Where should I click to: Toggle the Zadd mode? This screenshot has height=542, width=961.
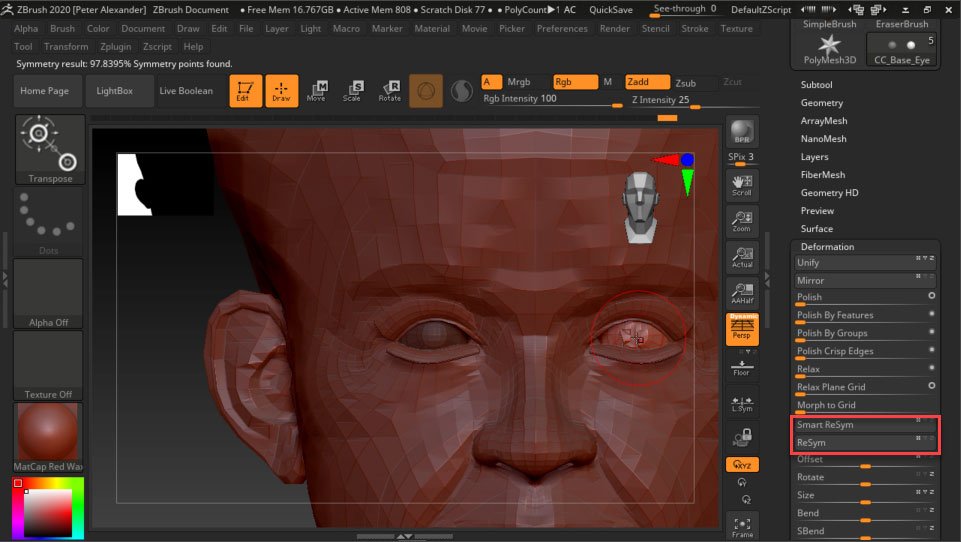pyautogui.click(x=647, y=82)
